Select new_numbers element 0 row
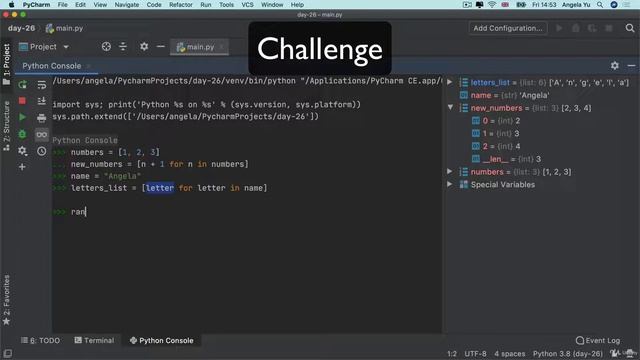 click(496, 120)
